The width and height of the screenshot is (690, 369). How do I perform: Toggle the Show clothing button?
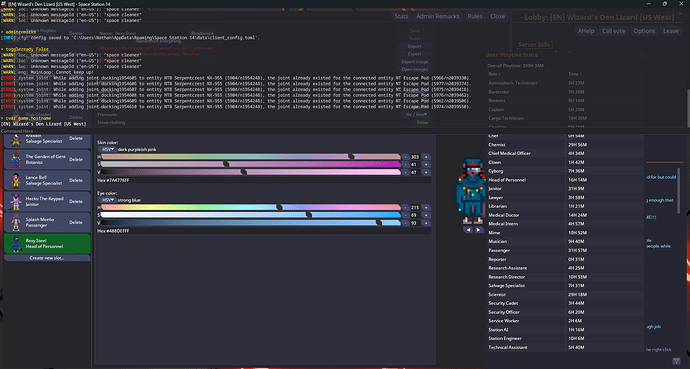[x=422, y=122]
